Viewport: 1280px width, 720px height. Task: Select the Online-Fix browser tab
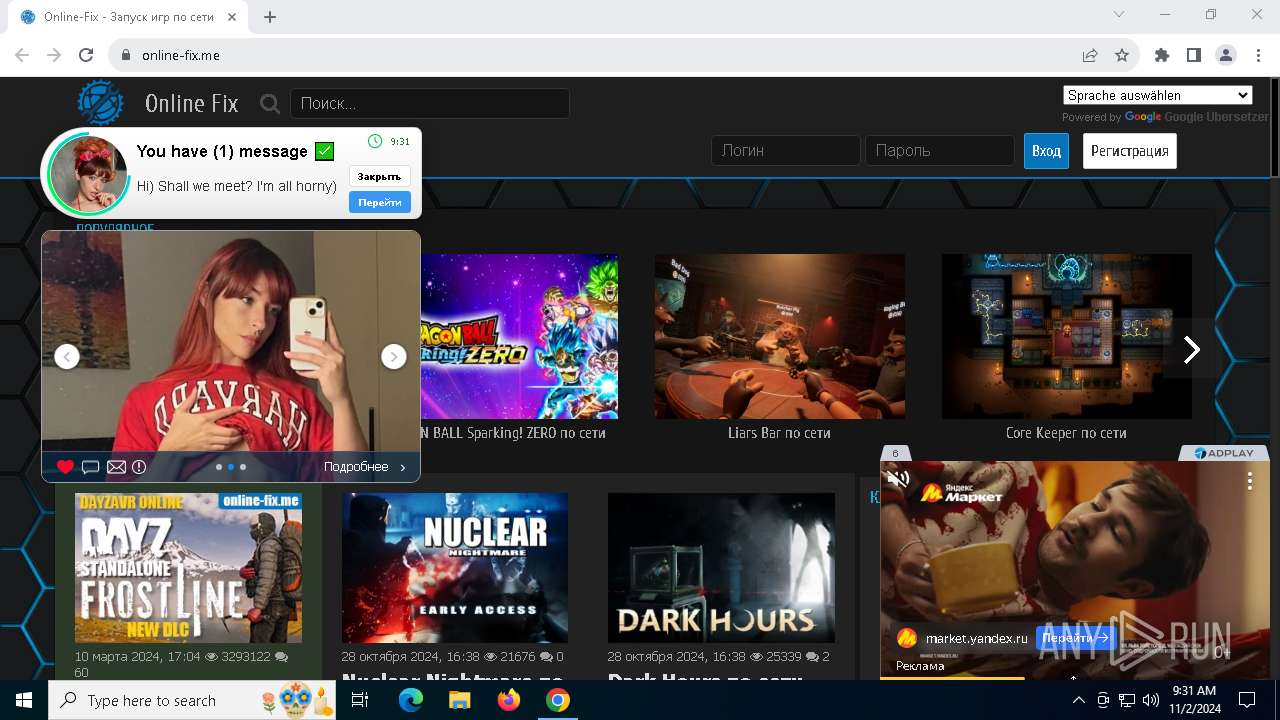tap(130, 17)
